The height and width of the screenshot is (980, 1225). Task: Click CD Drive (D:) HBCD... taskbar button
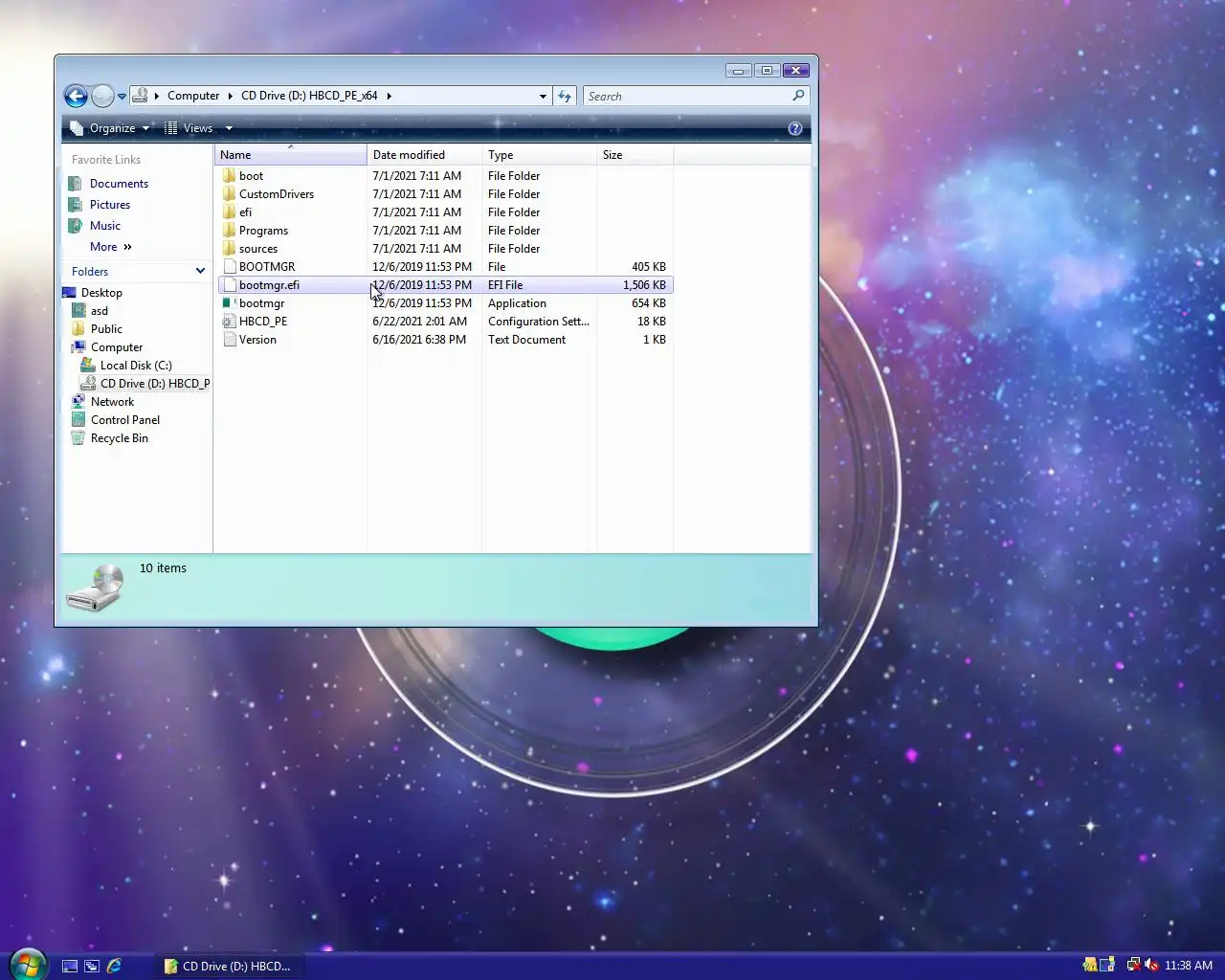228,967
